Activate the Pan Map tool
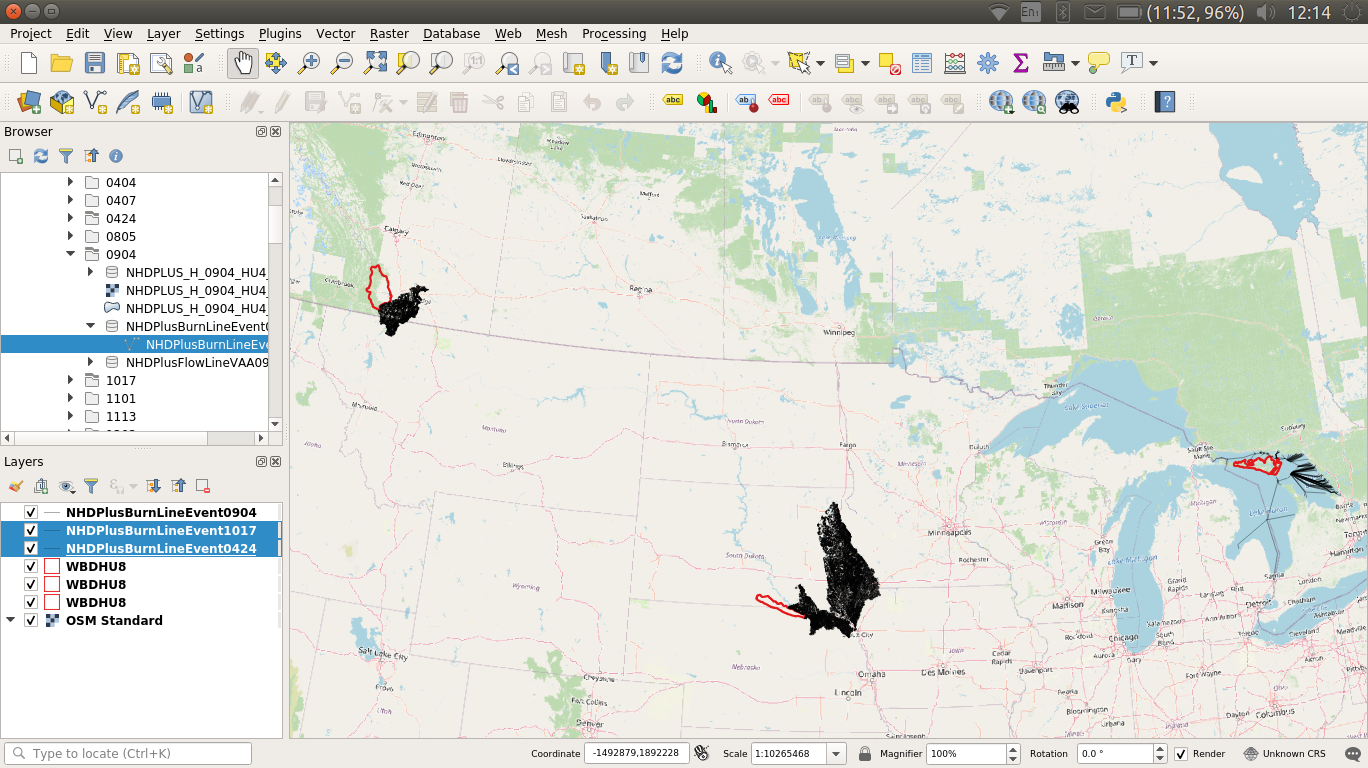The height and width of the screenshot is (768, 1368). pyautogui.click(x=242, y=63)
